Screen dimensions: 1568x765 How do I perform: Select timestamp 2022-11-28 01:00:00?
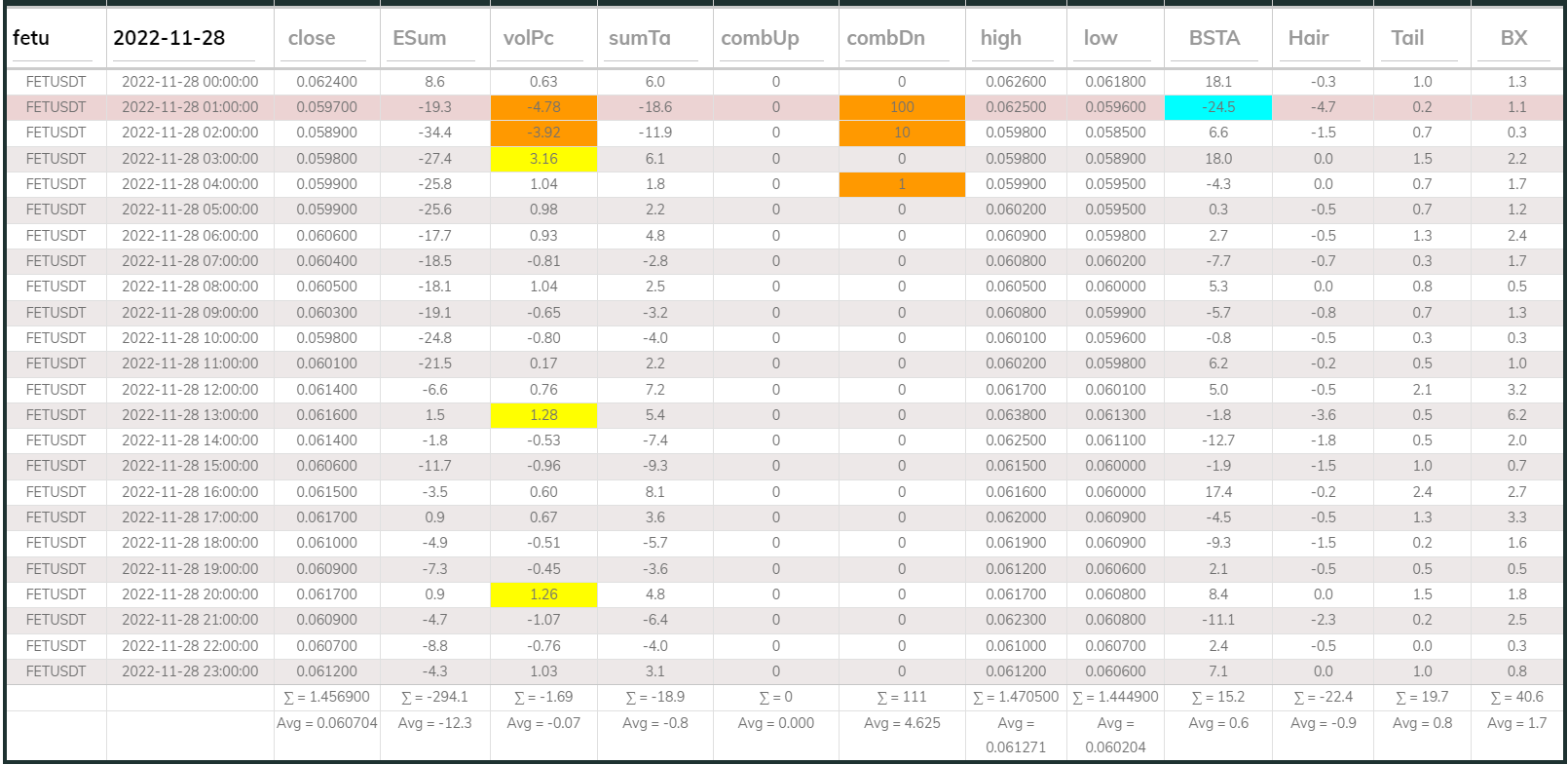pos(190,107)
